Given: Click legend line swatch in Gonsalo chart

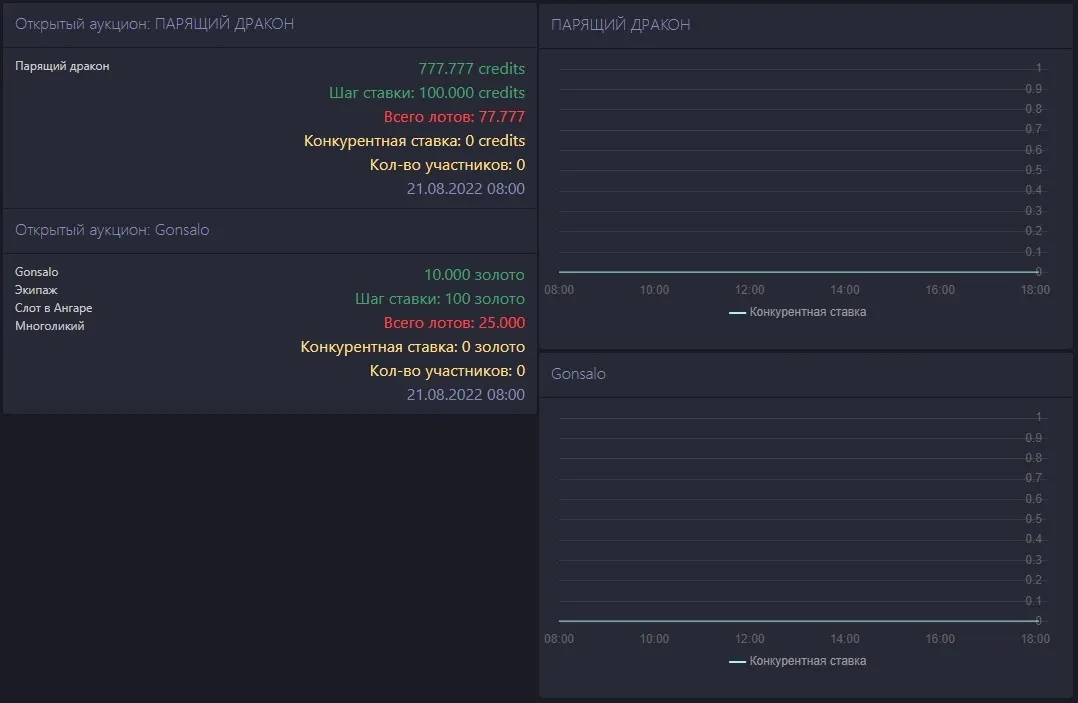Looking at the screenshot, I should click(x=737, y=662).
